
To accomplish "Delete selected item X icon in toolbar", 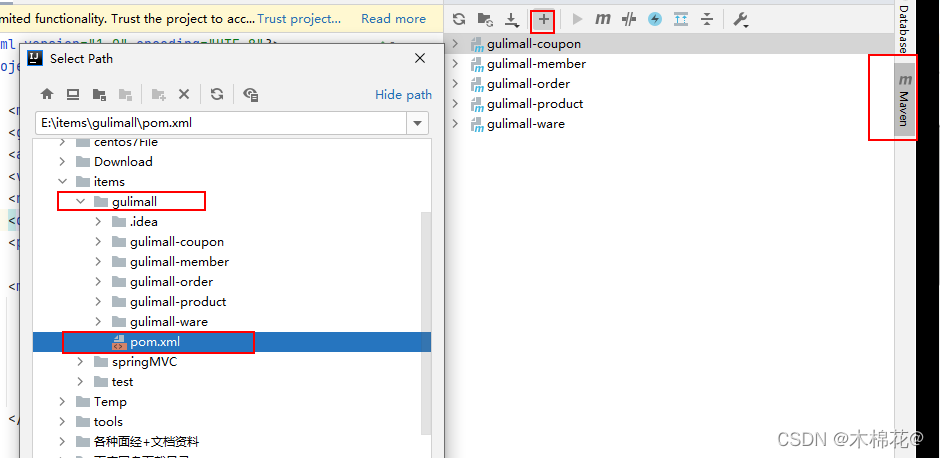I will tap(184, 94).
